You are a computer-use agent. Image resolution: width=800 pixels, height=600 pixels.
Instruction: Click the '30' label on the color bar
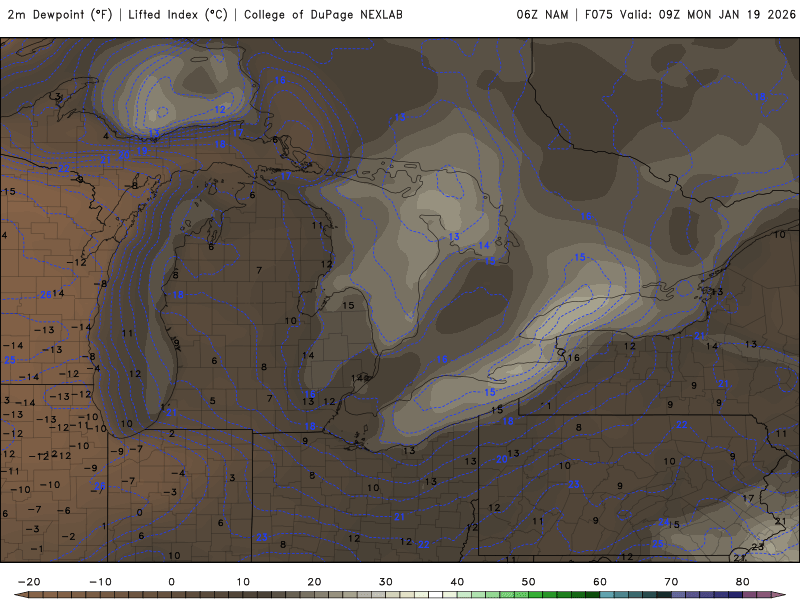[386, 582]
